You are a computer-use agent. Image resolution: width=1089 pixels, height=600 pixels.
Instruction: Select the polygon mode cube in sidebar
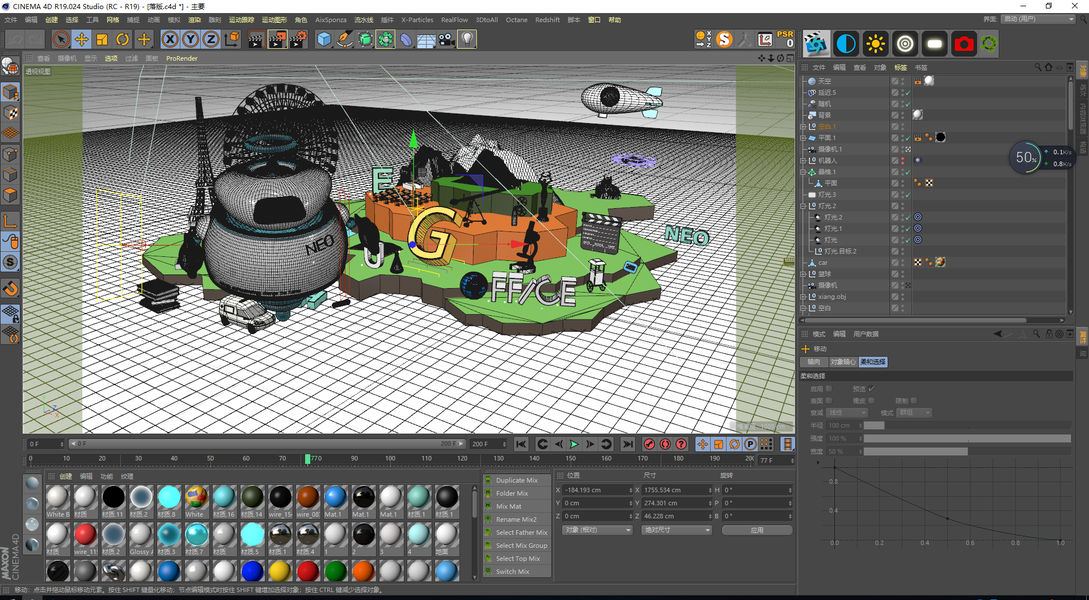(x=10, y=194)
